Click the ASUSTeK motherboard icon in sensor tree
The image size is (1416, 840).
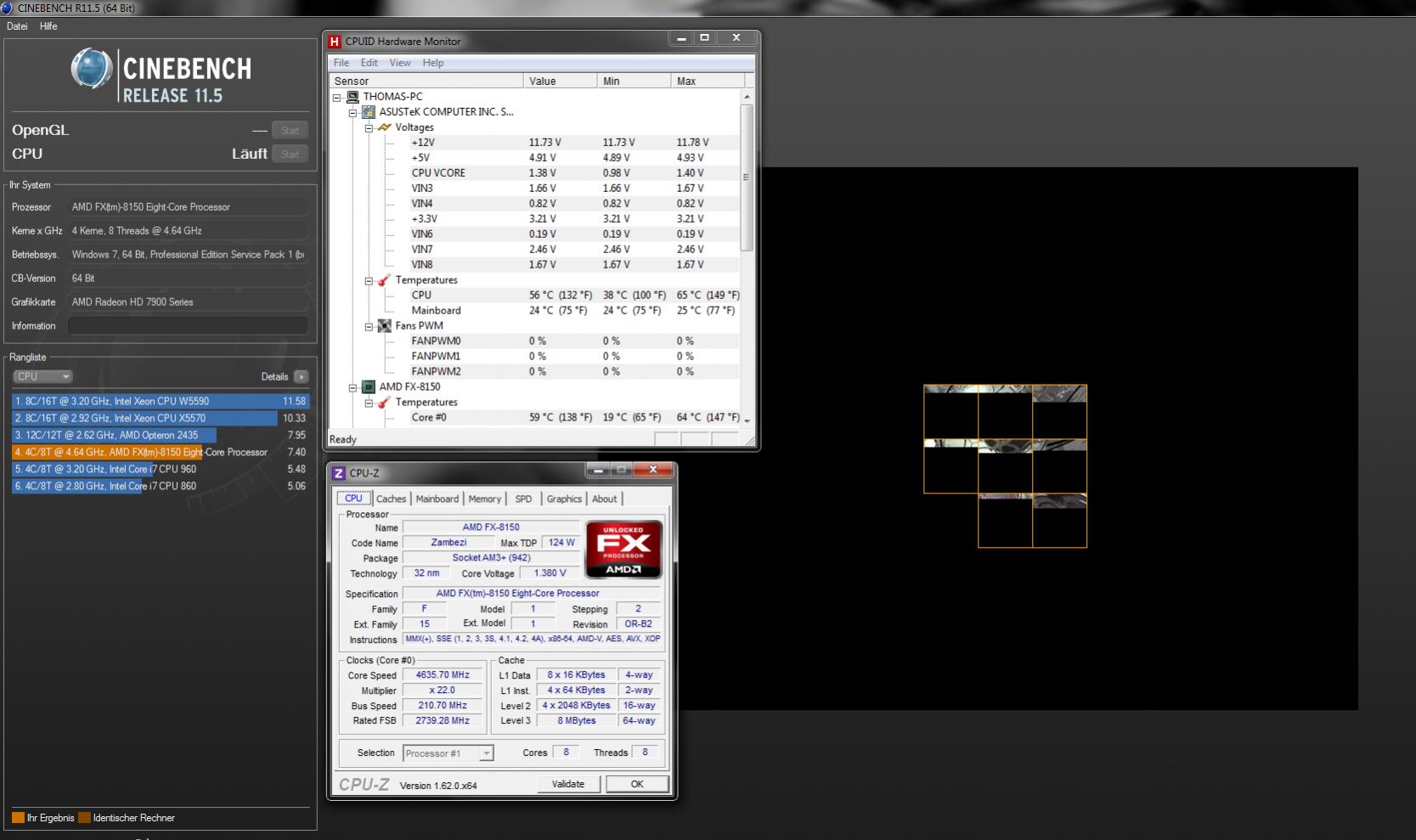click(x=369, y=112)
